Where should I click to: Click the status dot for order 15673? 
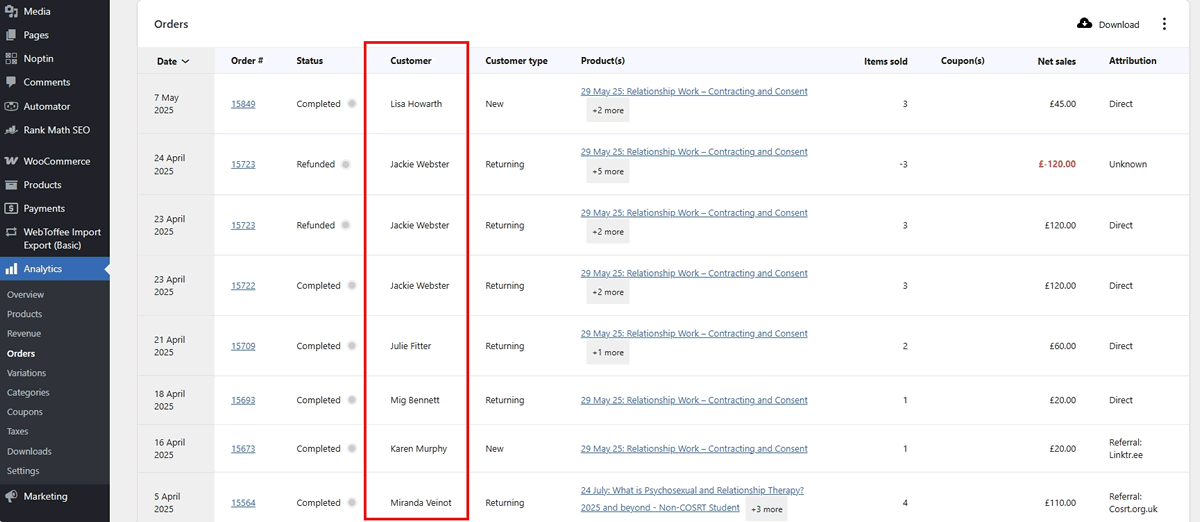pos(352,449)
